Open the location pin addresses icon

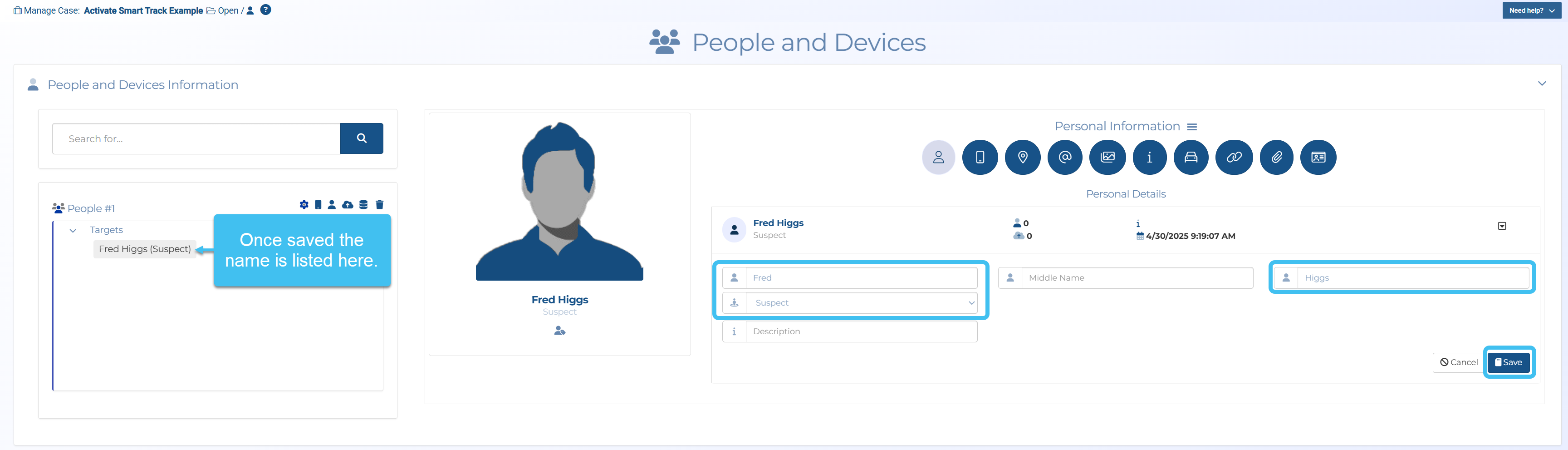(1023, 157)
